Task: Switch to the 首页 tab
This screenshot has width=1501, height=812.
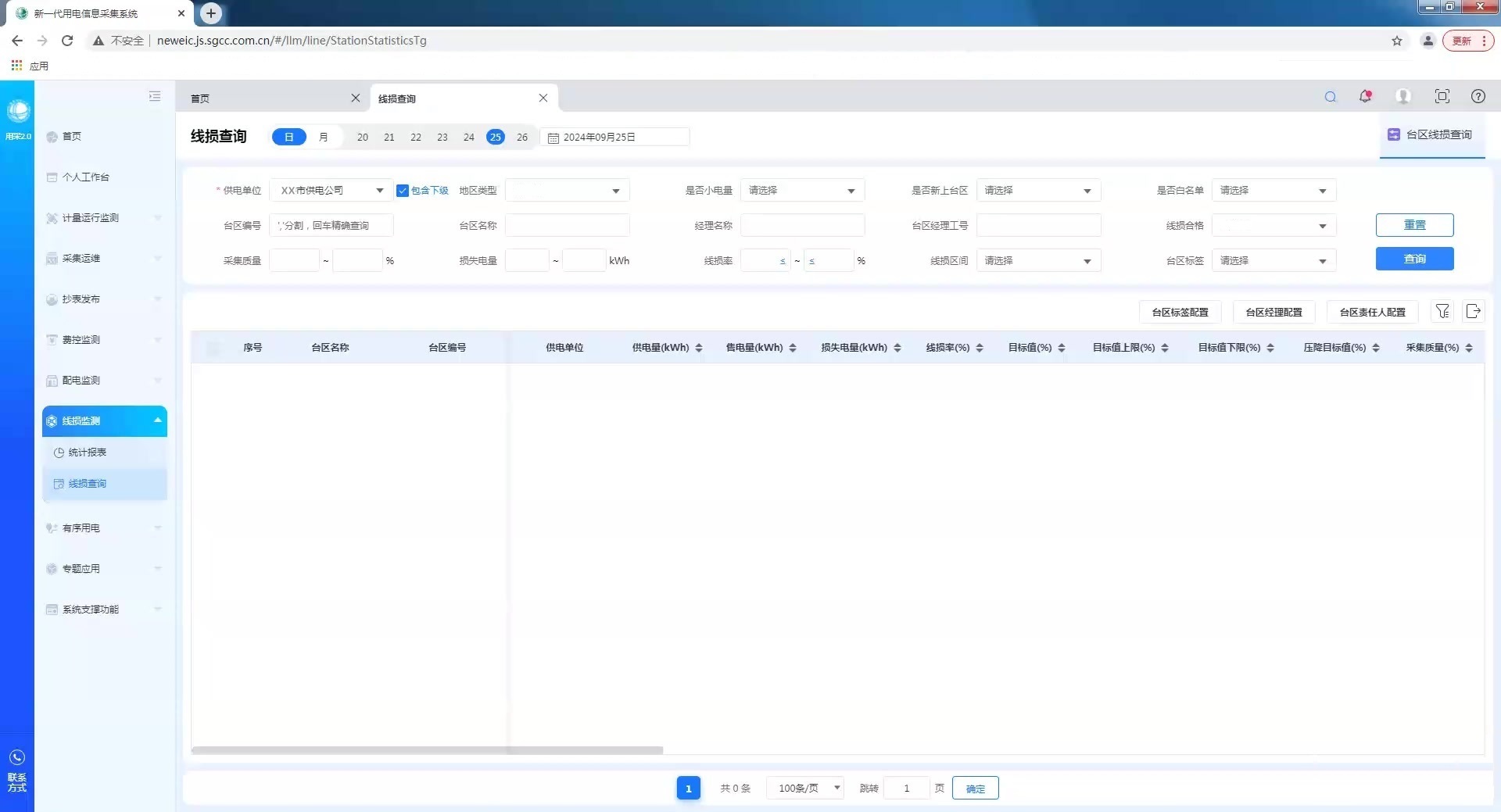Action: (x=201, y=98)
